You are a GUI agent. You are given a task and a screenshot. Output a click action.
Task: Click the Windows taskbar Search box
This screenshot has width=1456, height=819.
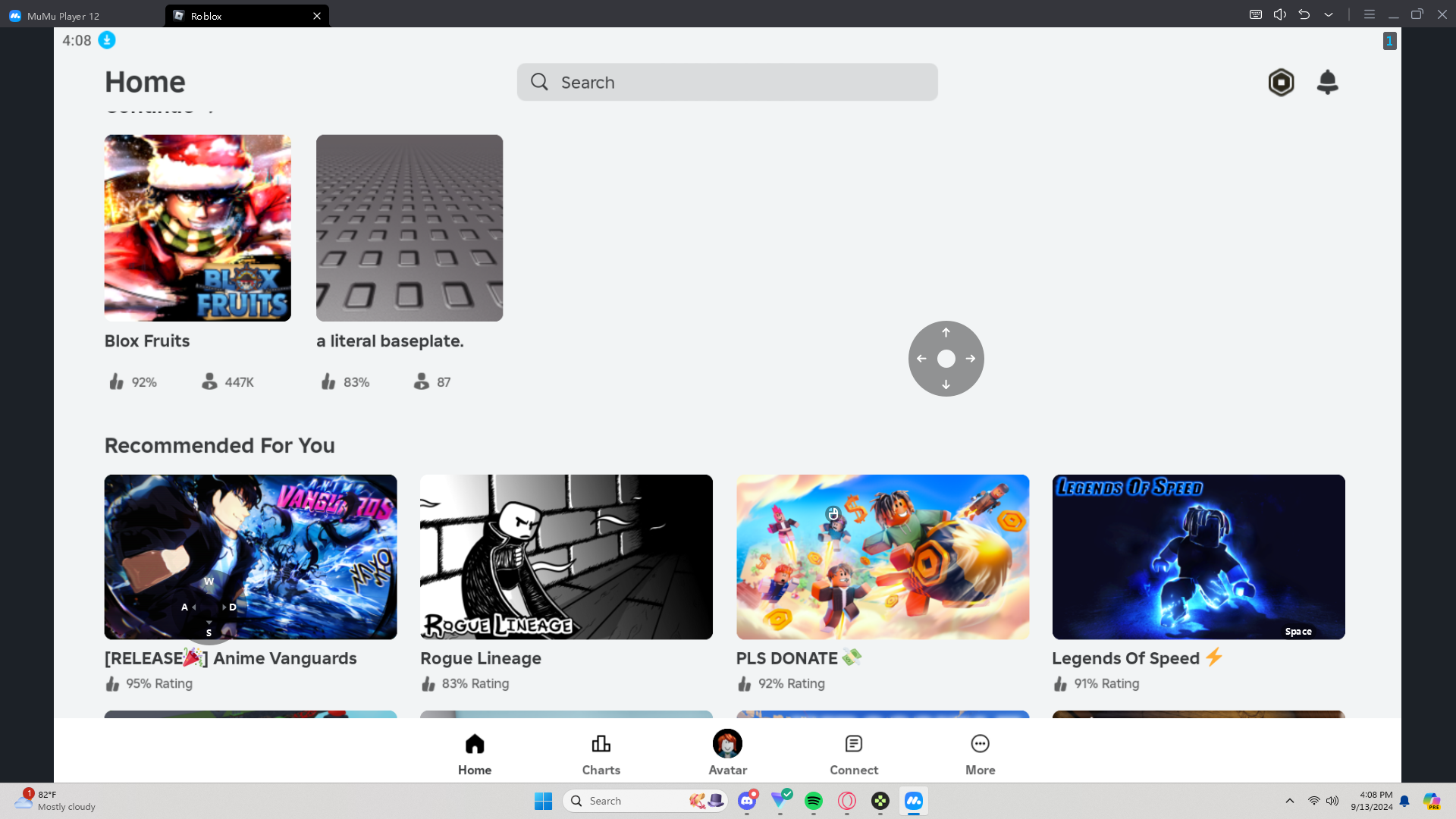645,801
